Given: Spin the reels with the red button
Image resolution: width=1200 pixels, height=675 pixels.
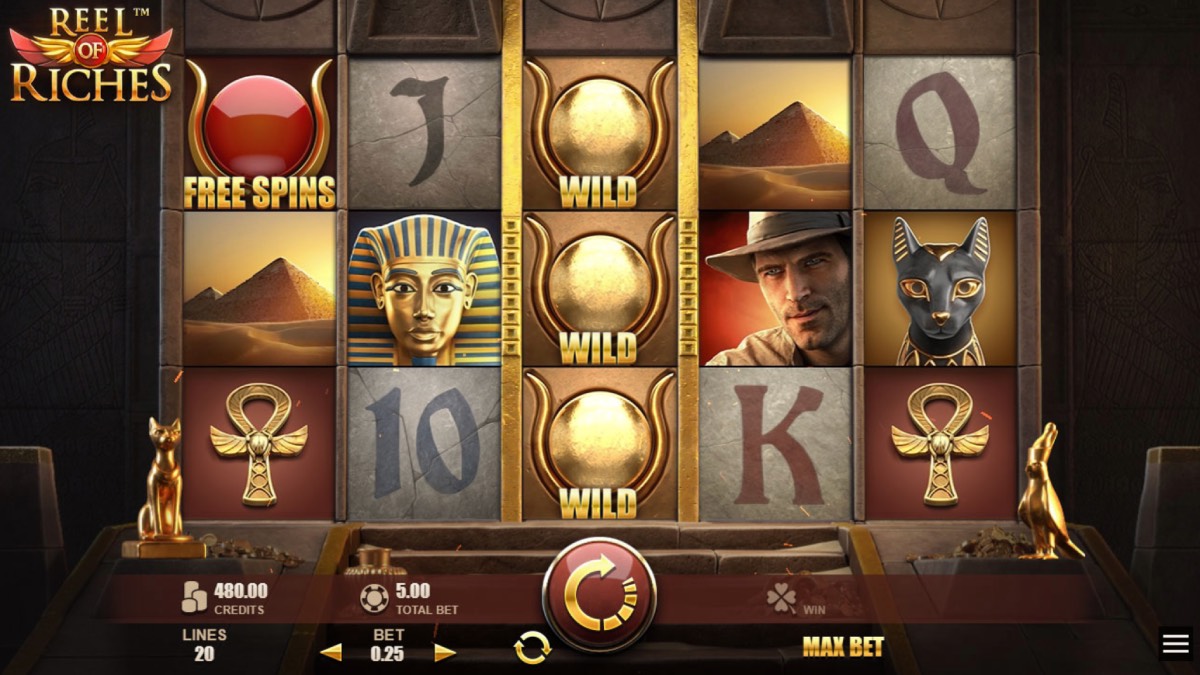Looking at the screenshot, I should point(599,596).
